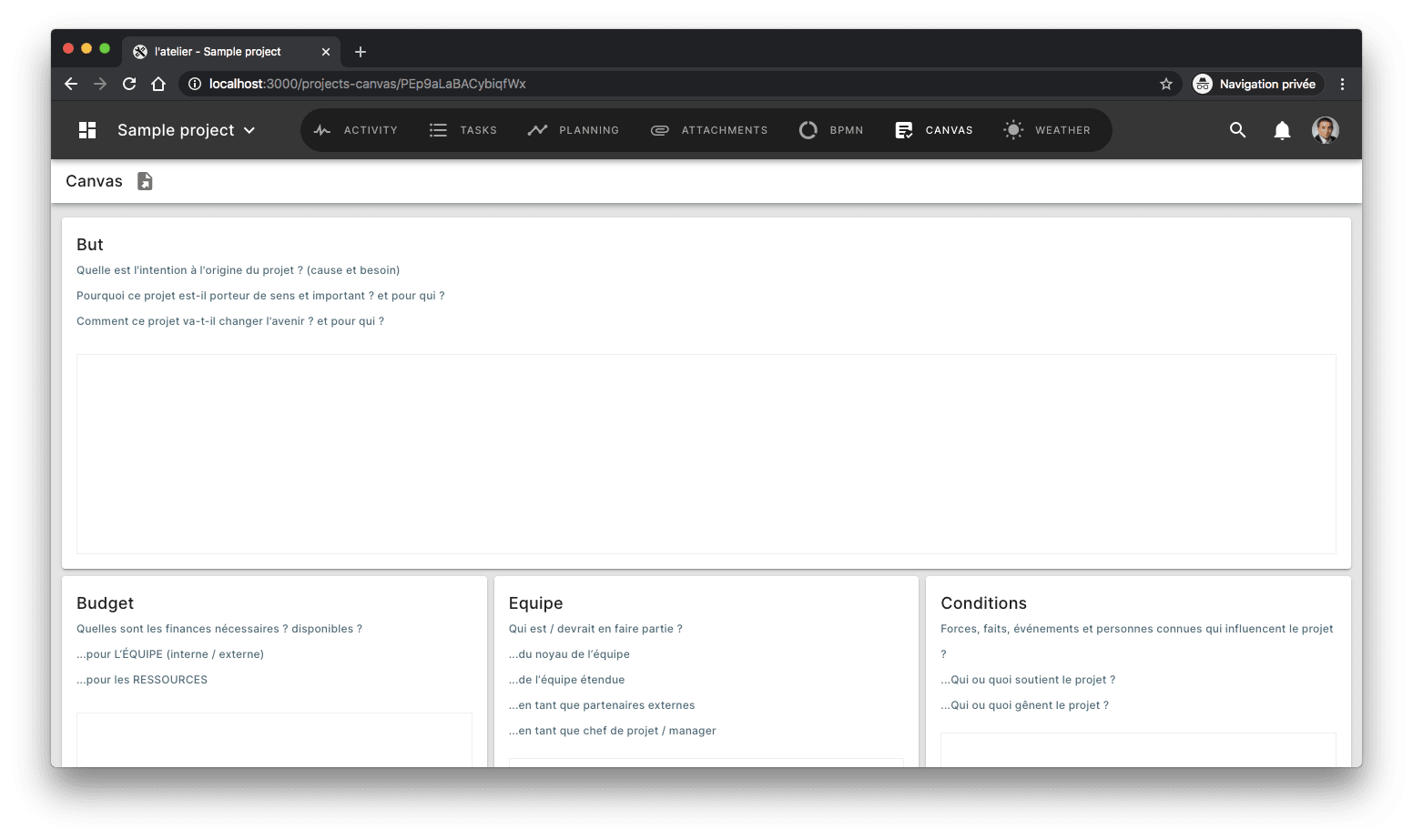Bookmark this page with the star
Screen dimensions: 1413x840
(x=1166, y=84)
